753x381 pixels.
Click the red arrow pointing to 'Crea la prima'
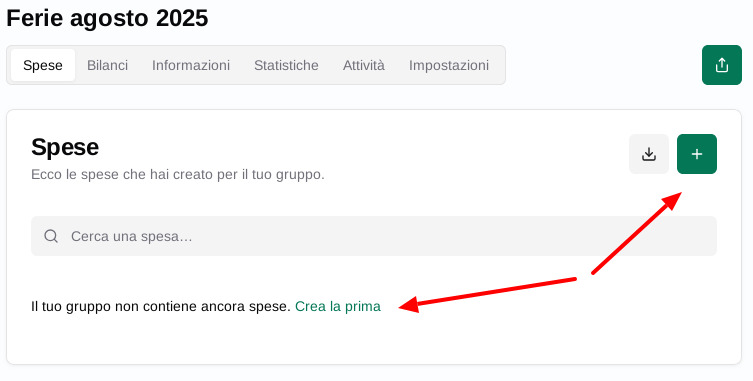coord(487,295)
